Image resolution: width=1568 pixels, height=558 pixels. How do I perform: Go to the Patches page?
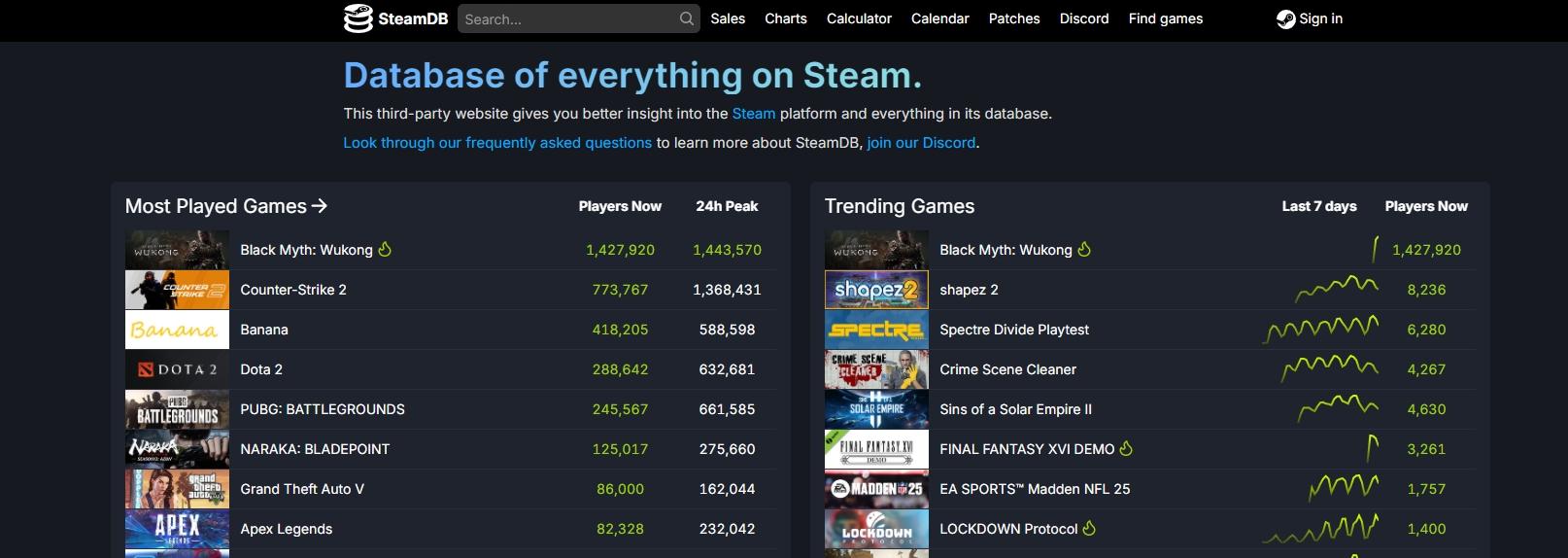(x=1014, y=18)
